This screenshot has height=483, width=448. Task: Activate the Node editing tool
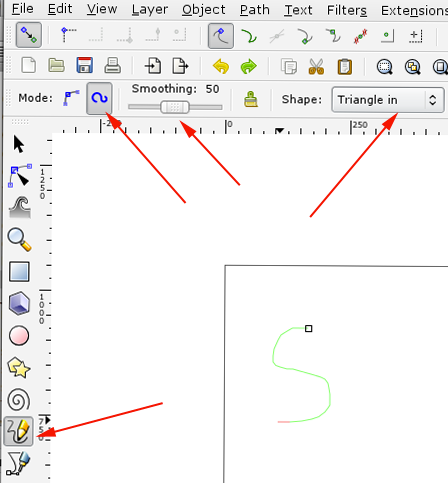click(19, 176)
